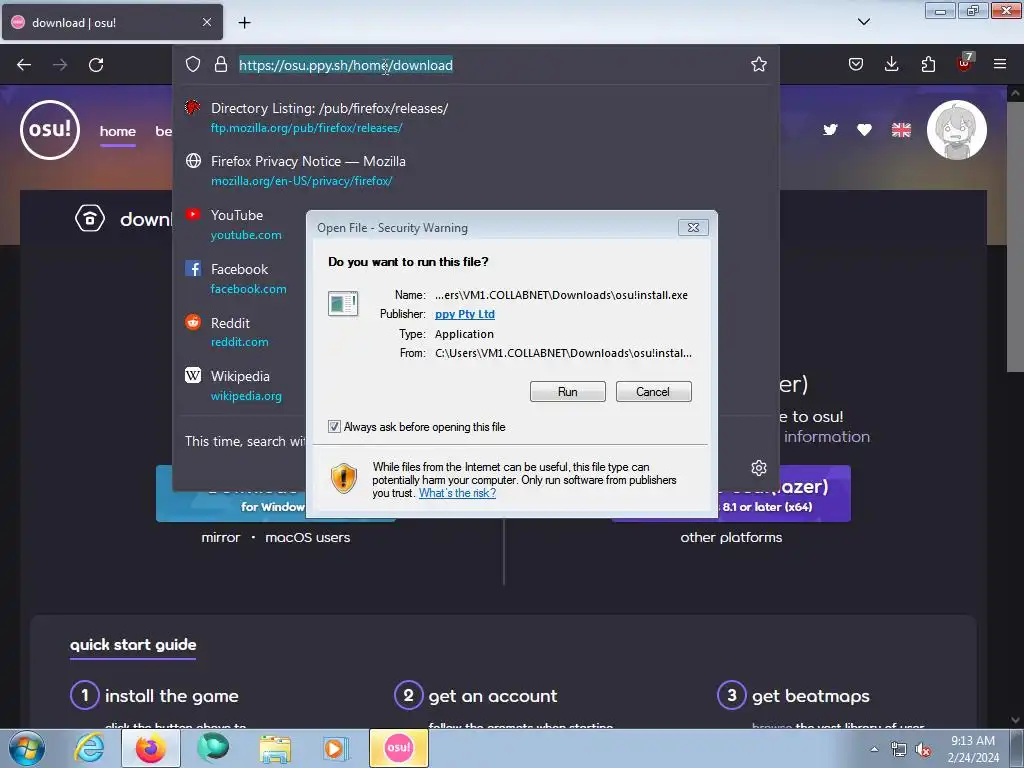Choose the Directory Listing firefox releases suggestion
Screen dimensions: 1024x768
(475, 118)
